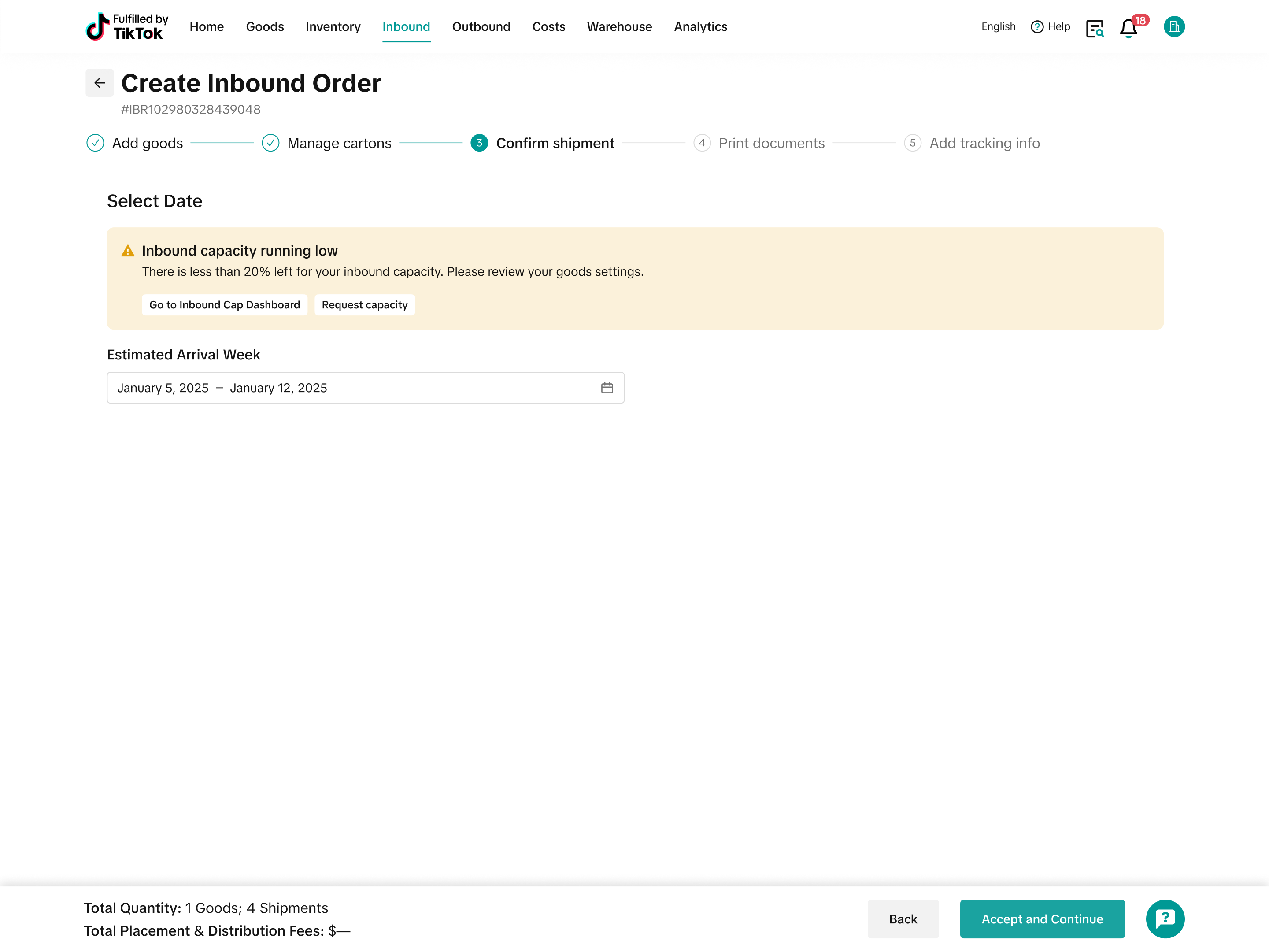Open the notifications bell icon
The height and width of the screenshot is (952, 1269).
(1128, 28)
